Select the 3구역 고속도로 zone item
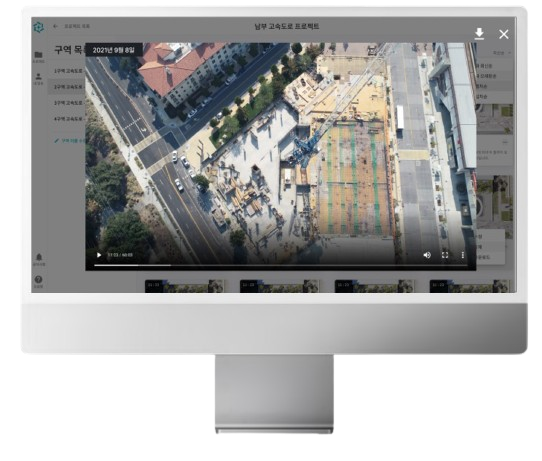 (68, 103)
